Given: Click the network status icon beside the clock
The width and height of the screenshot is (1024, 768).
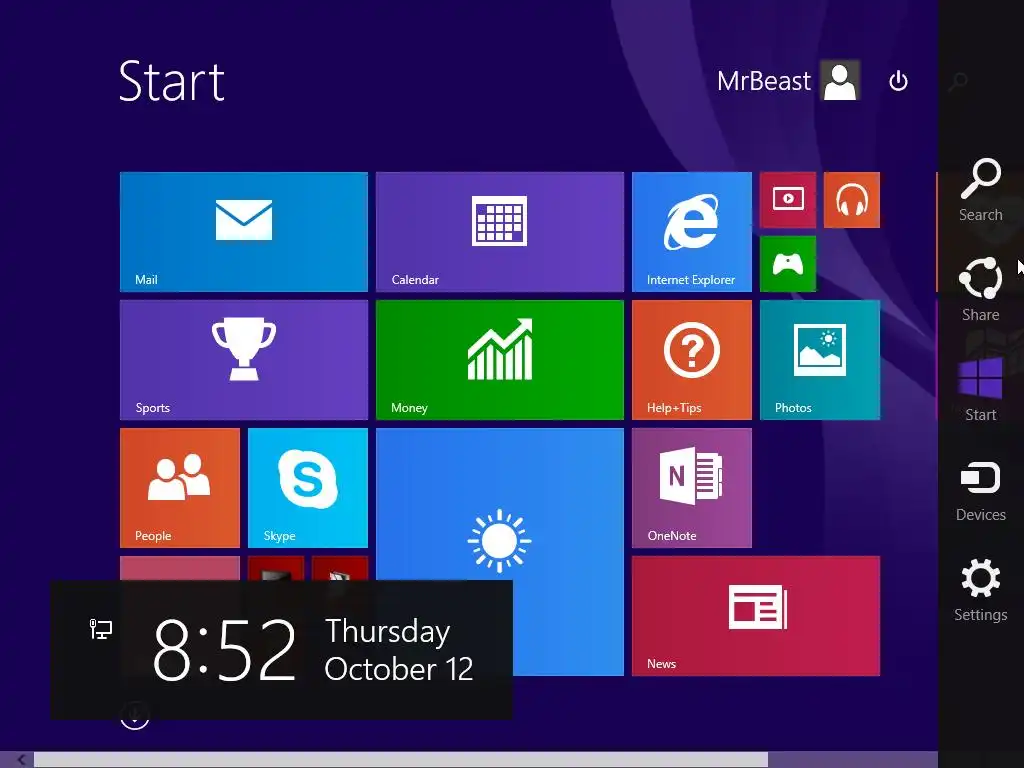Looking at the screenshot, I should coord(101,629).
